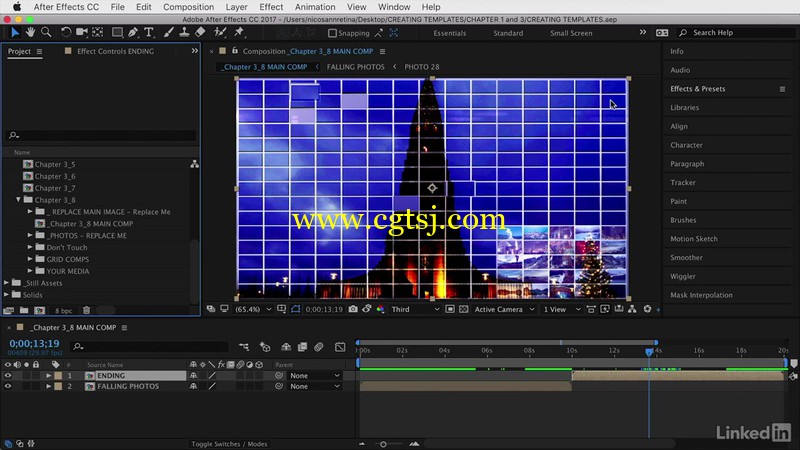Open the Wiggler panel
Screen dimensions: 800x450
click(x=683, y=276)
